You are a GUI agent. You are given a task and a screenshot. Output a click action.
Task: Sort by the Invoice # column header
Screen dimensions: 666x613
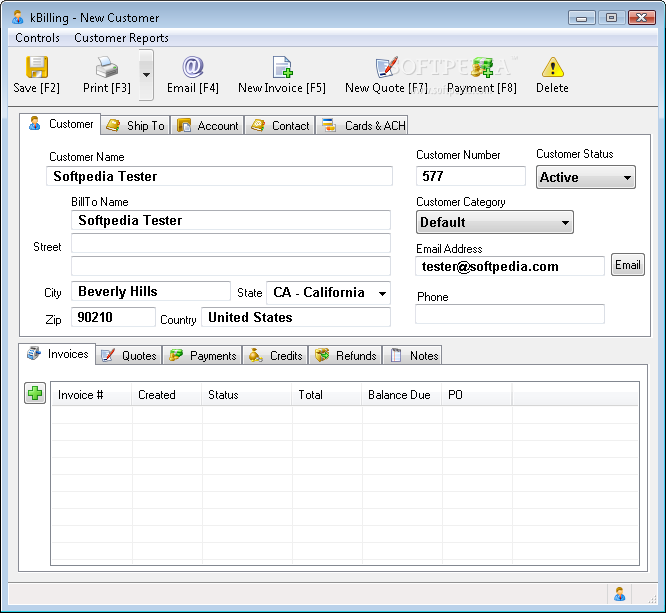(x=91, y=395)
